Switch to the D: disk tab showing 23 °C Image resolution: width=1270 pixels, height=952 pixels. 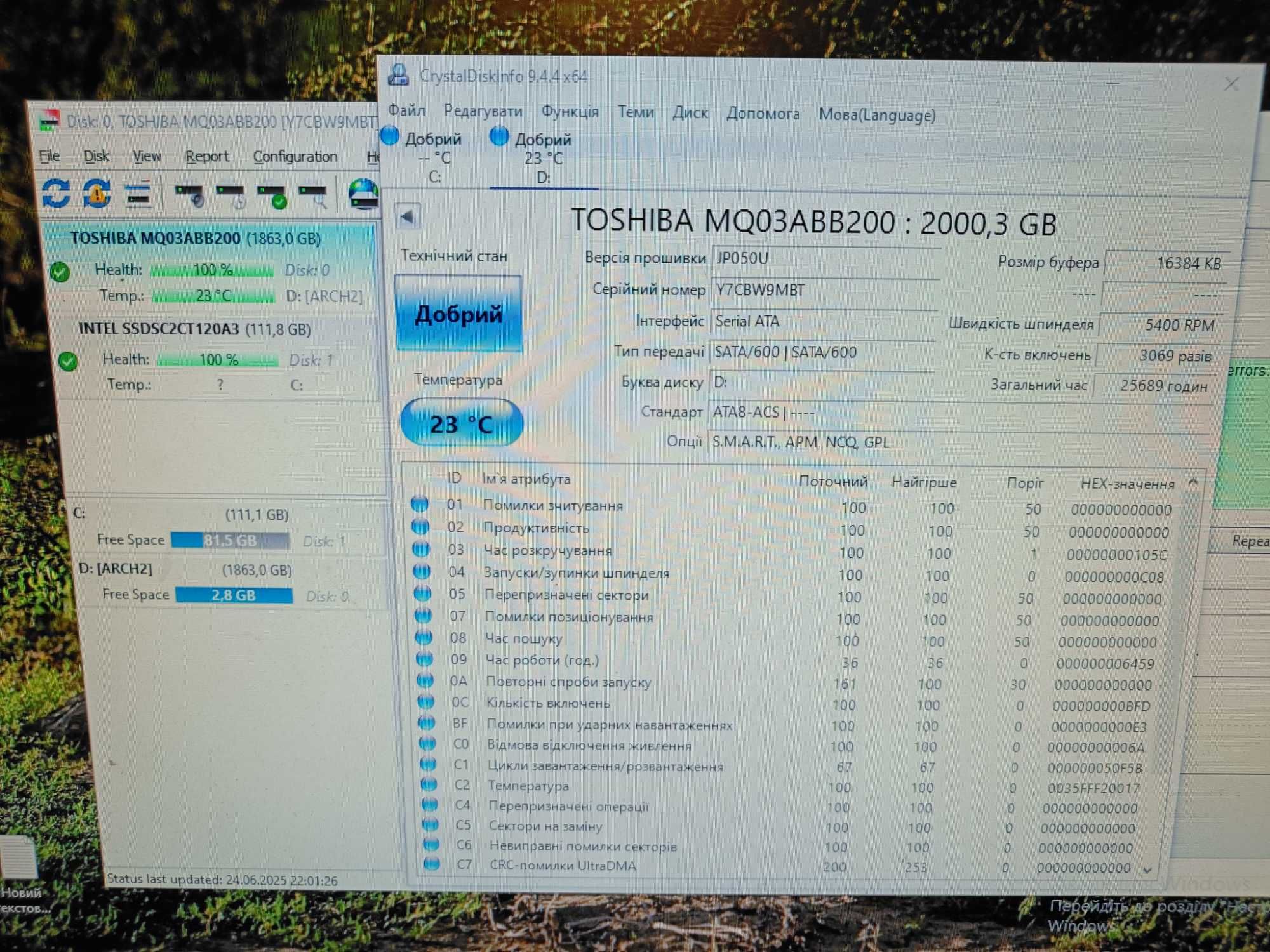pyautogui.click(x=543, y=158)
